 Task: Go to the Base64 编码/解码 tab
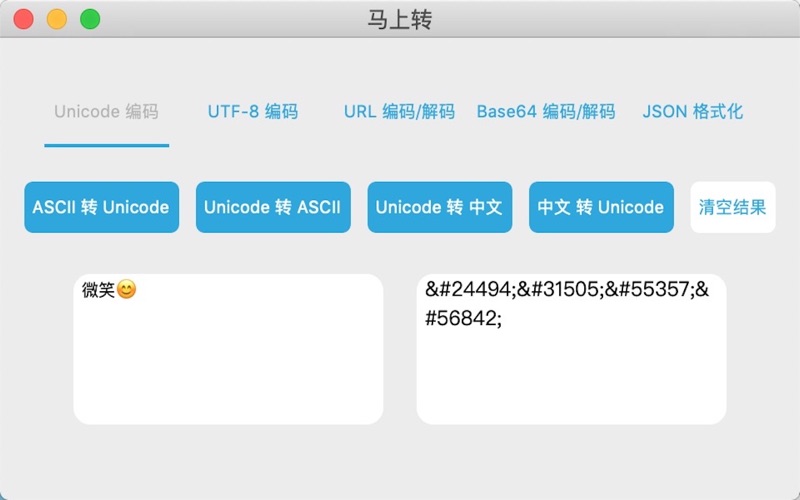pyautogui.click(x=546, y=112)
